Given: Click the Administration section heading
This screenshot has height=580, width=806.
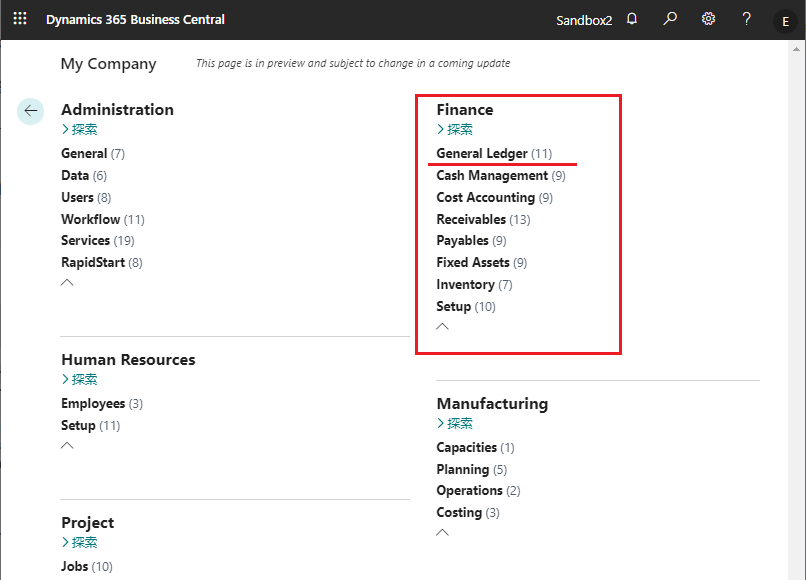Looking at the screenshot, I should tap(117, 110).
